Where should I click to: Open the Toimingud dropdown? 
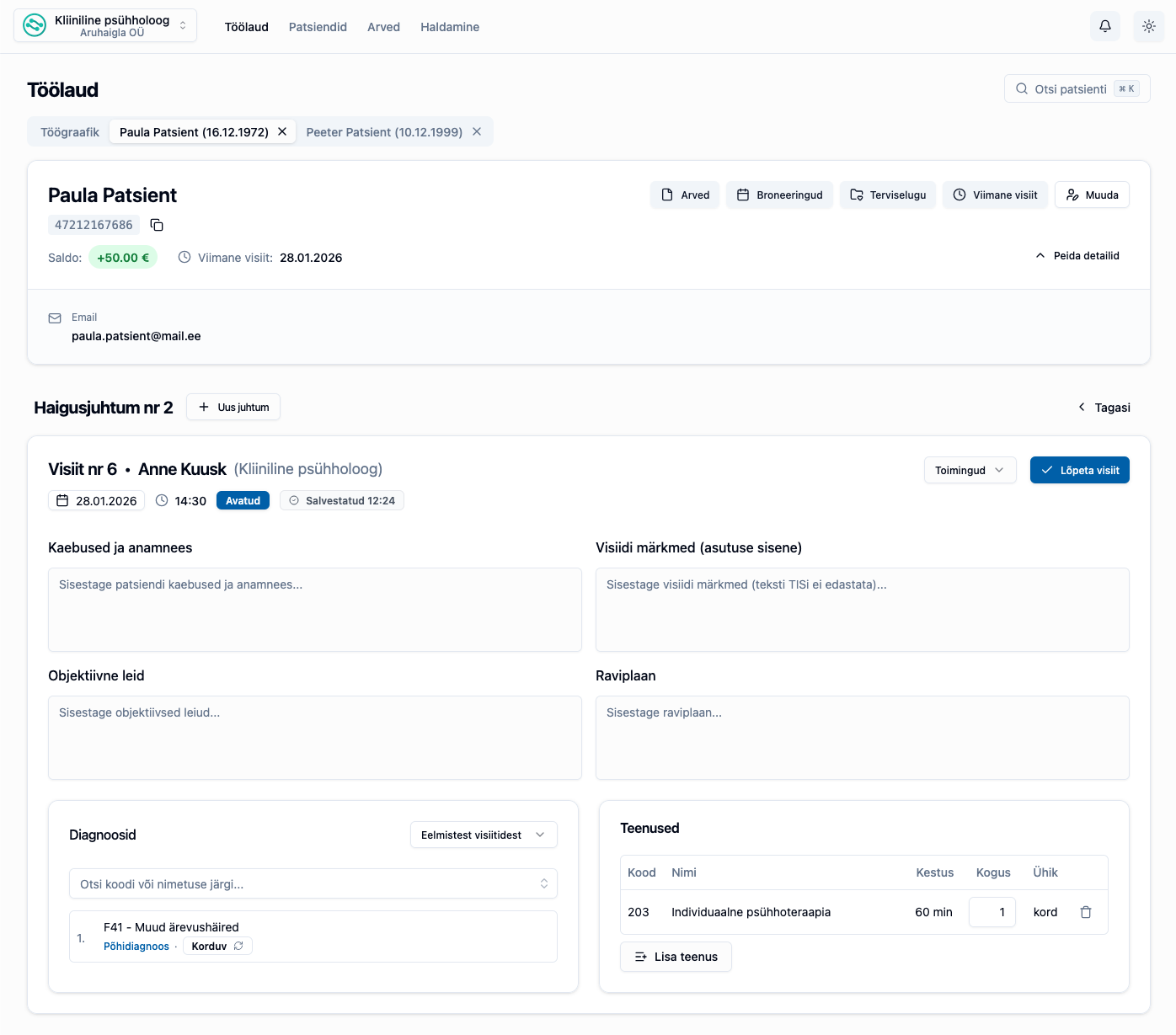click(x=970, y=470)
